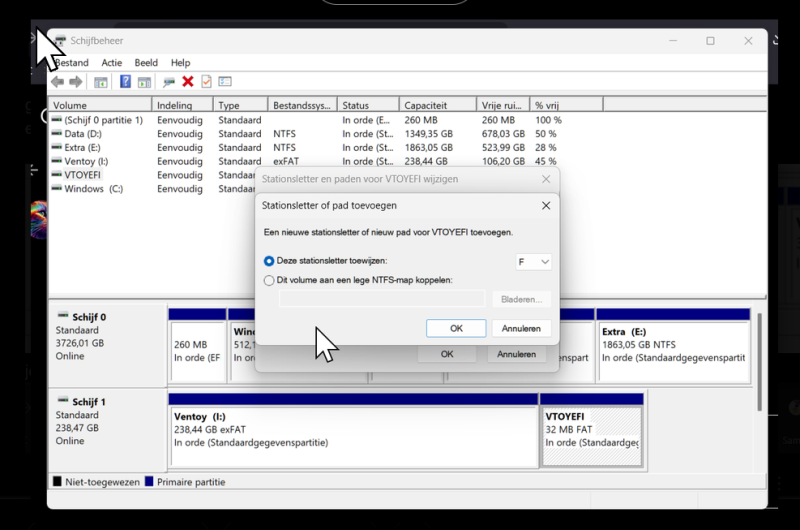Sort by the Vrije rui... column header
This screenshot has width=800, height=530.
click(504, 105)
